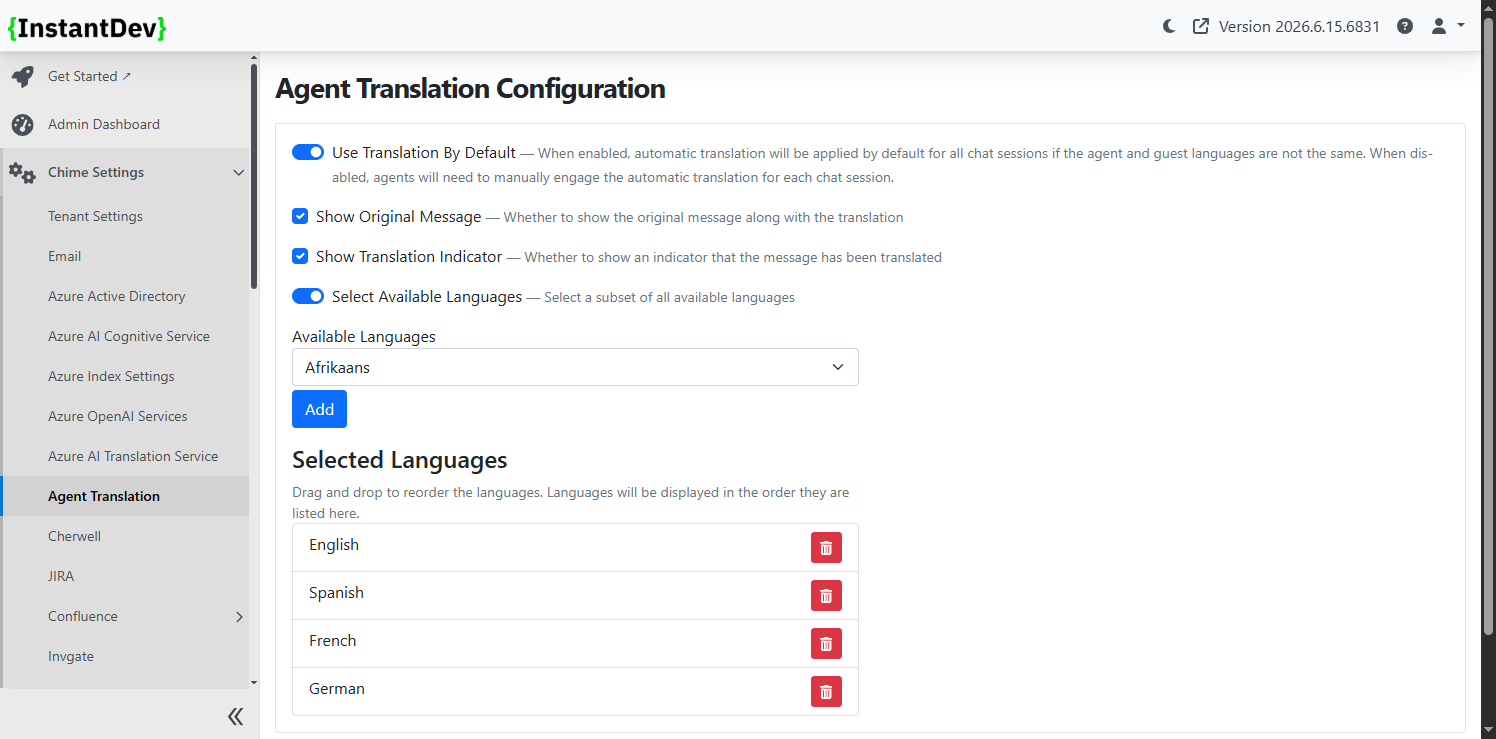
Task: Turn off Select Available Languages switch
Action: 308,296
